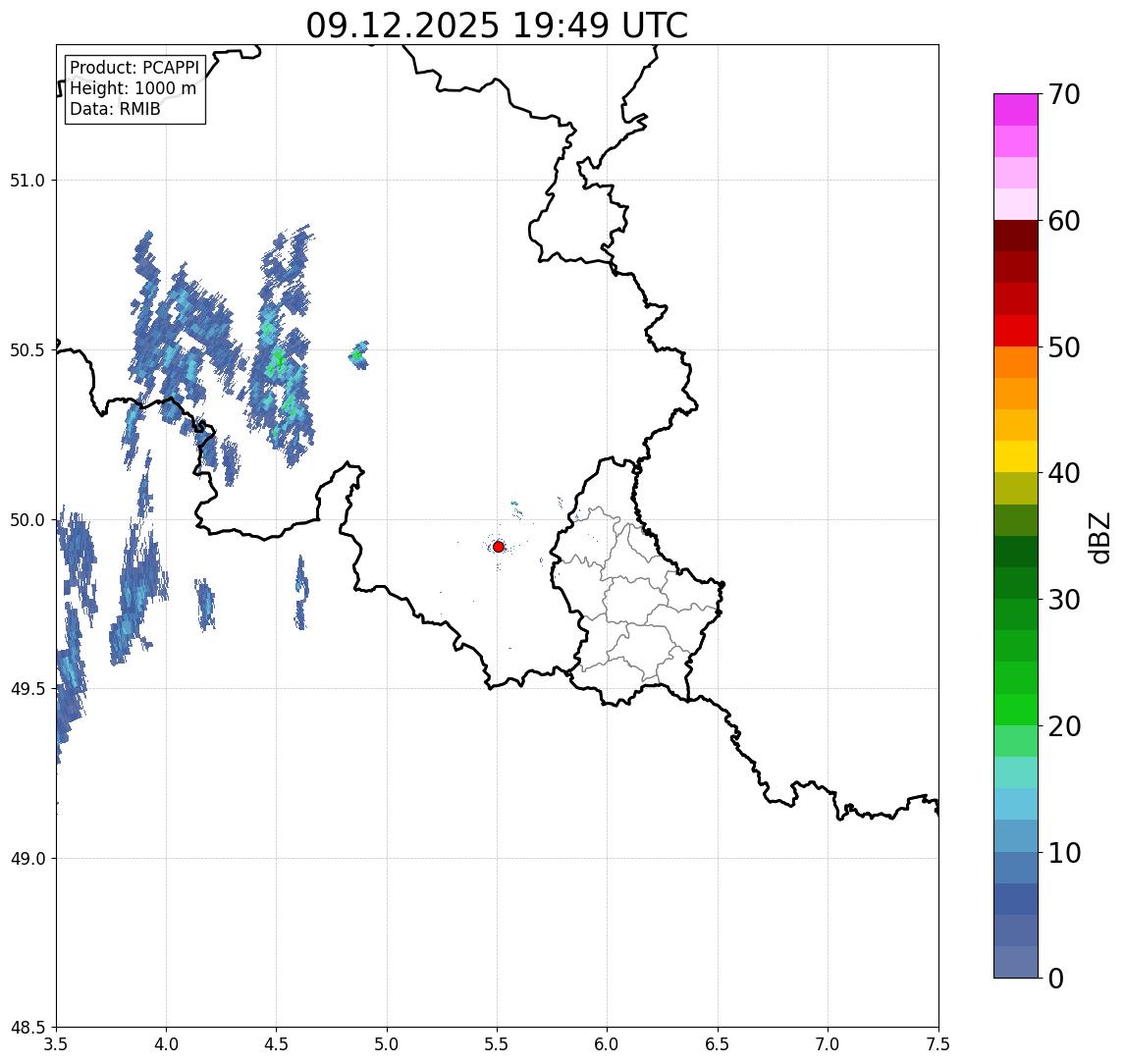This screenshot has width=1124, height=1064.
Task: Click the 20 value on the colorbar
Action: pos(1064,726)
